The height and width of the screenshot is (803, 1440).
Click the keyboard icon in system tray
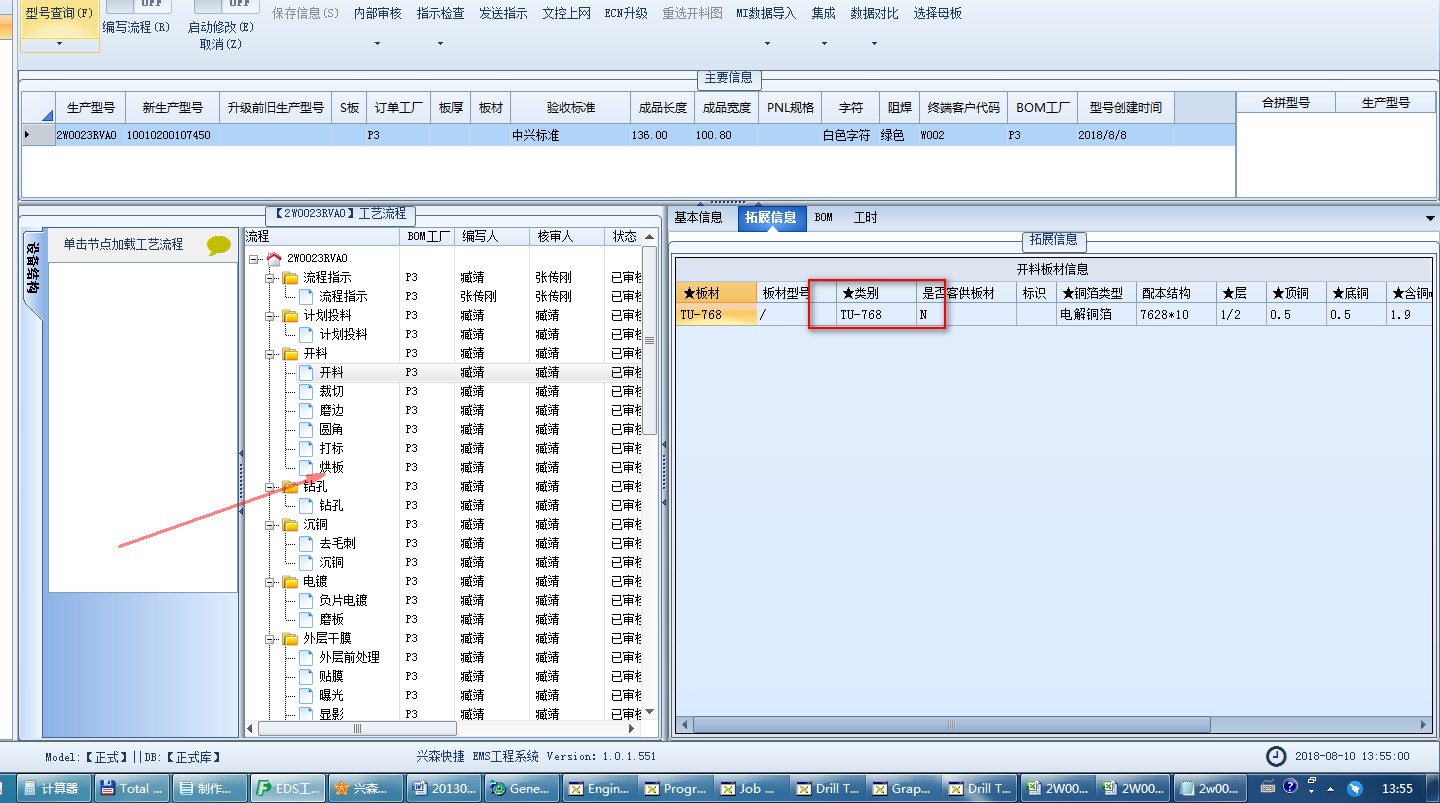point(1269,787)
